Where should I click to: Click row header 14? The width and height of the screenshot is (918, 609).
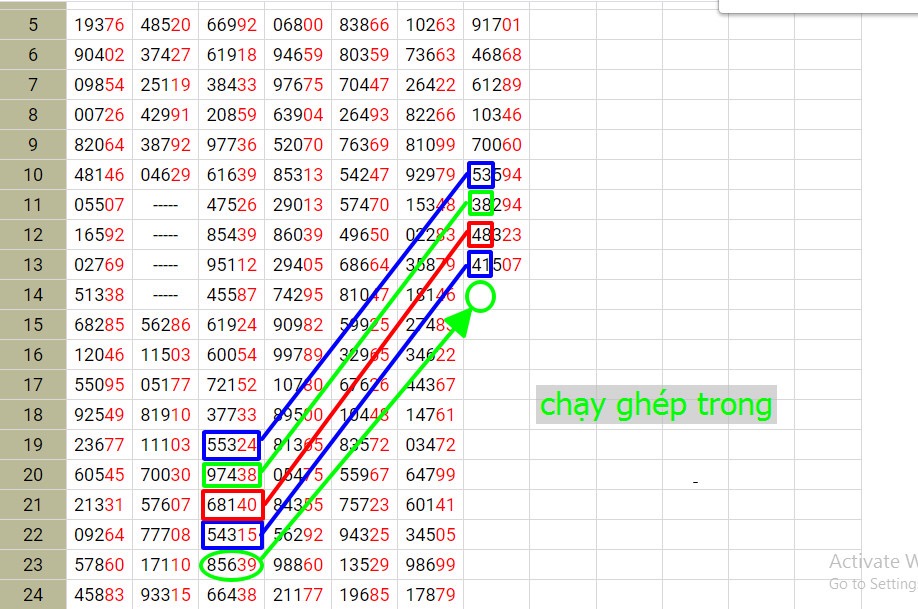pyautogui.click(x=33, y=295)
